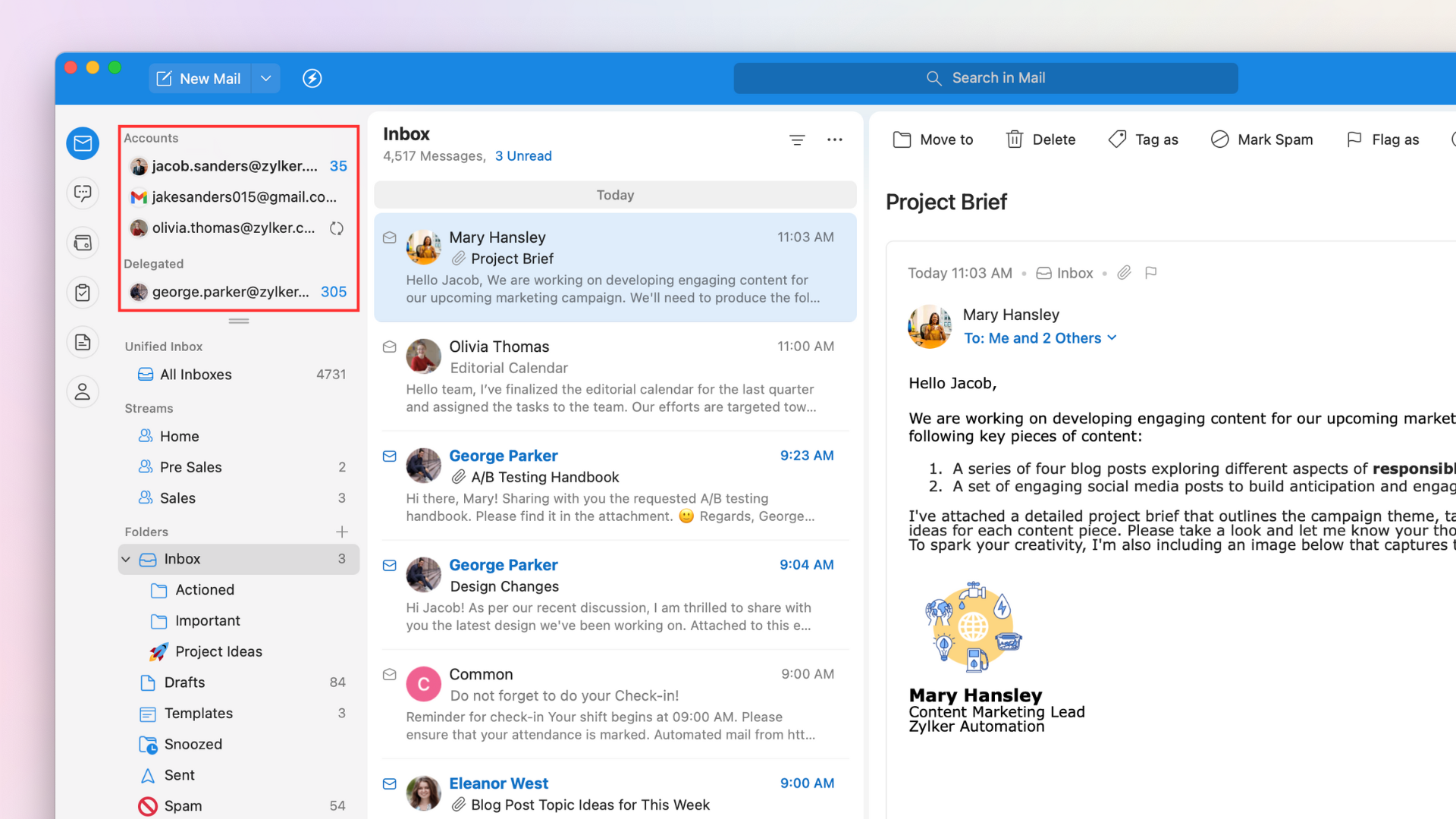1456x819 pixels.
Task: Toggle flag icon in Project Brief header
Action: tap(1150, 273)
